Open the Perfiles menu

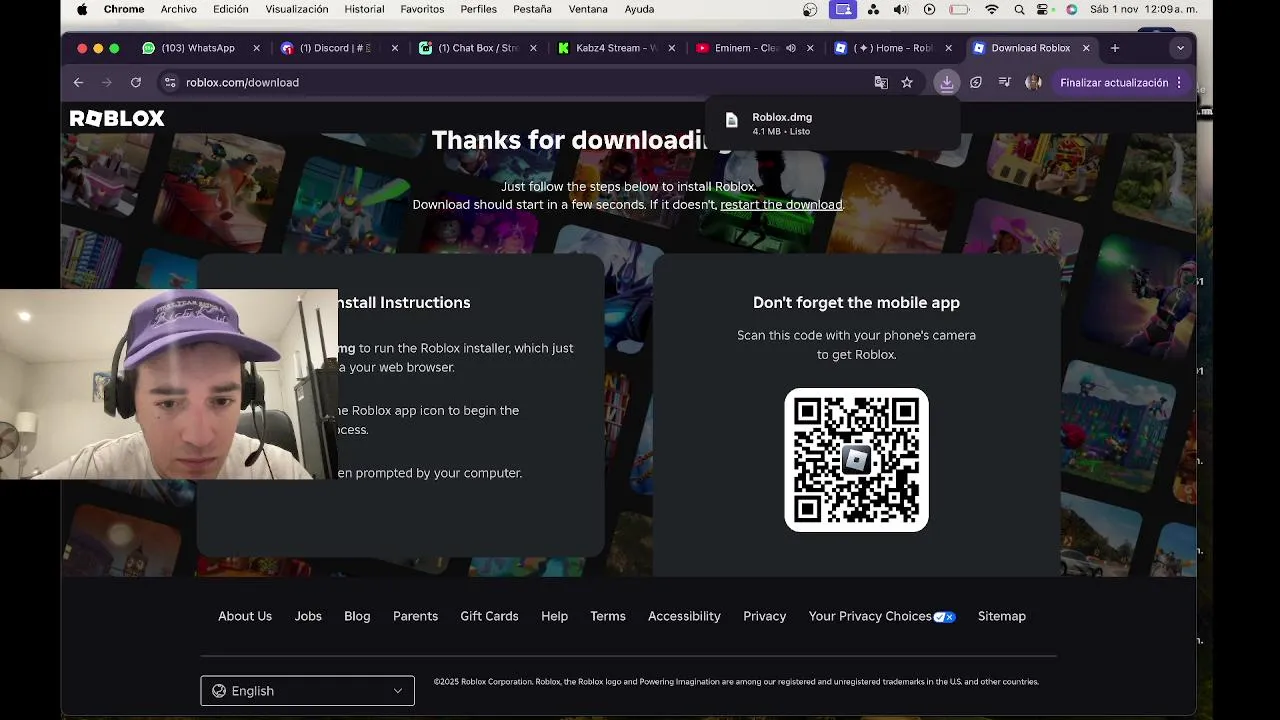tap(479, 9)
